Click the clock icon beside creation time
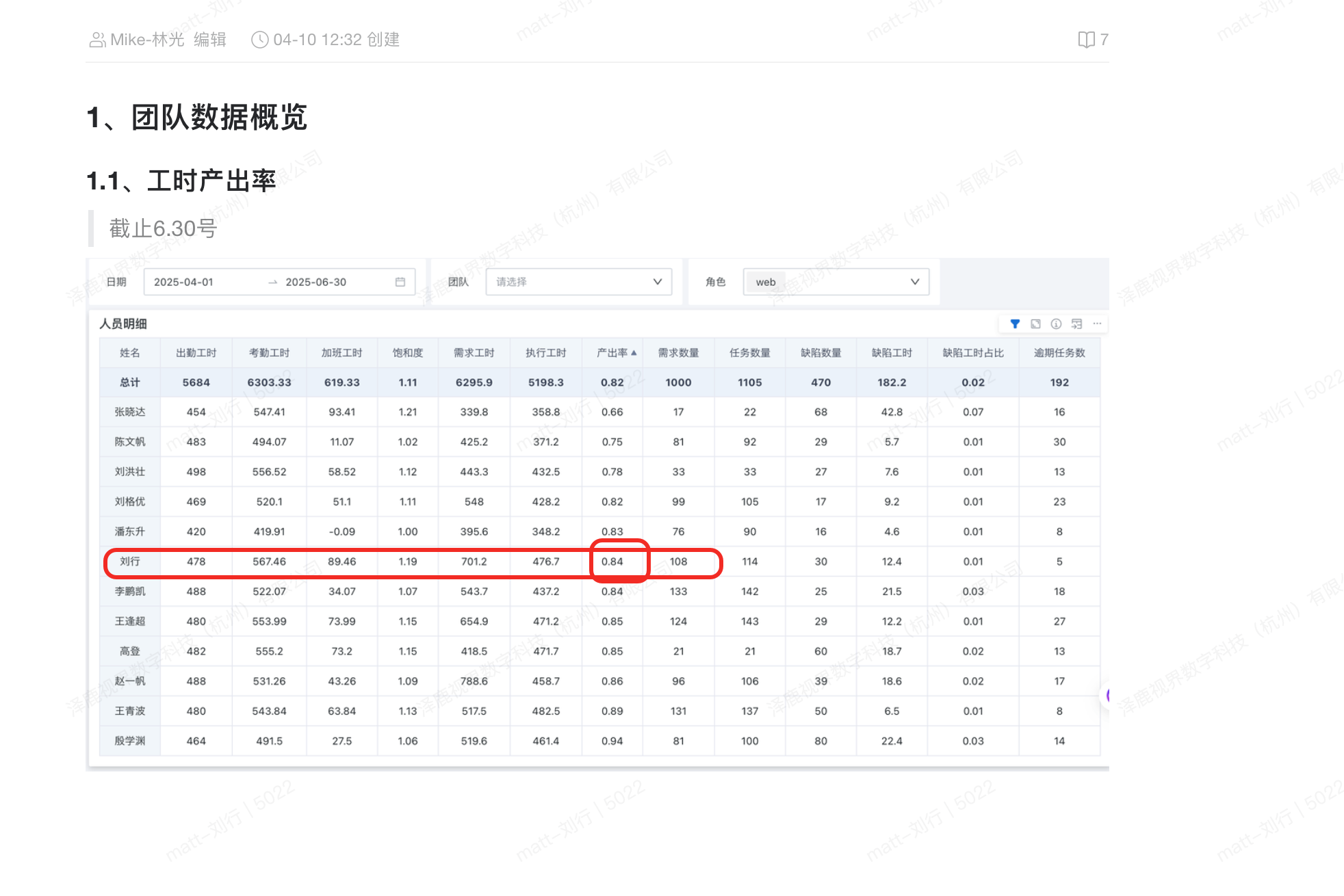This screenshot has height=896, width=1344. 259,40
